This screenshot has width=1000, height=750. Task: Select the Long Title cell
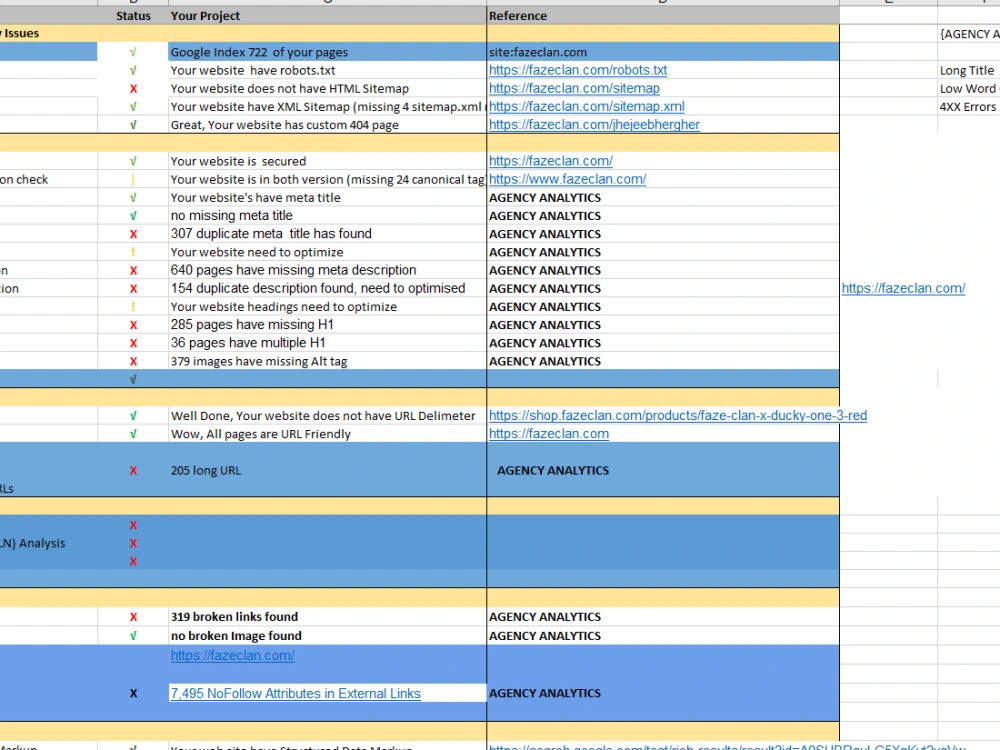[968, 70]
